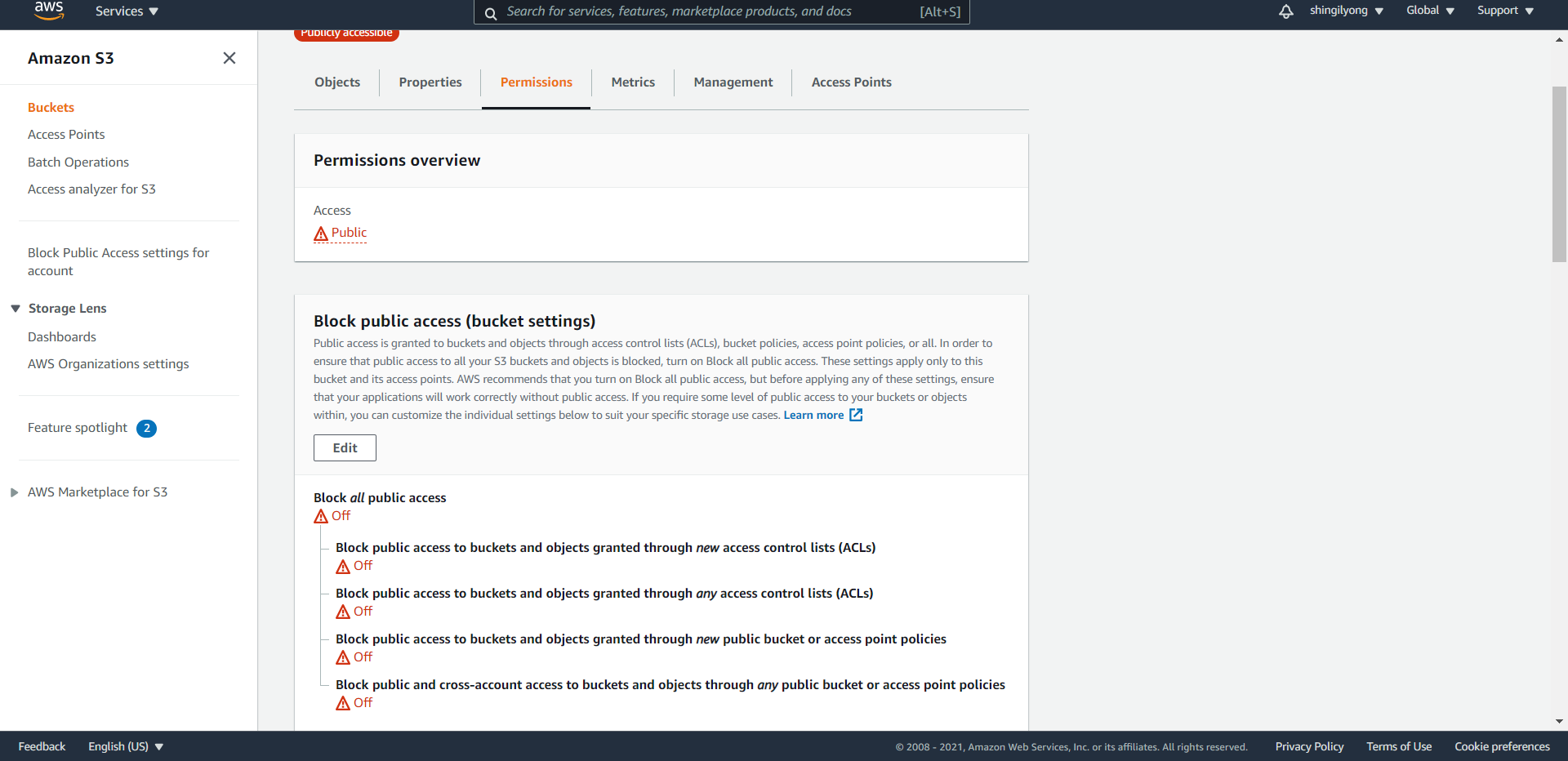Open Batch Operations in sidebar
The height and width of the screenshot is (761, 1568).
(x=78, y=162)
